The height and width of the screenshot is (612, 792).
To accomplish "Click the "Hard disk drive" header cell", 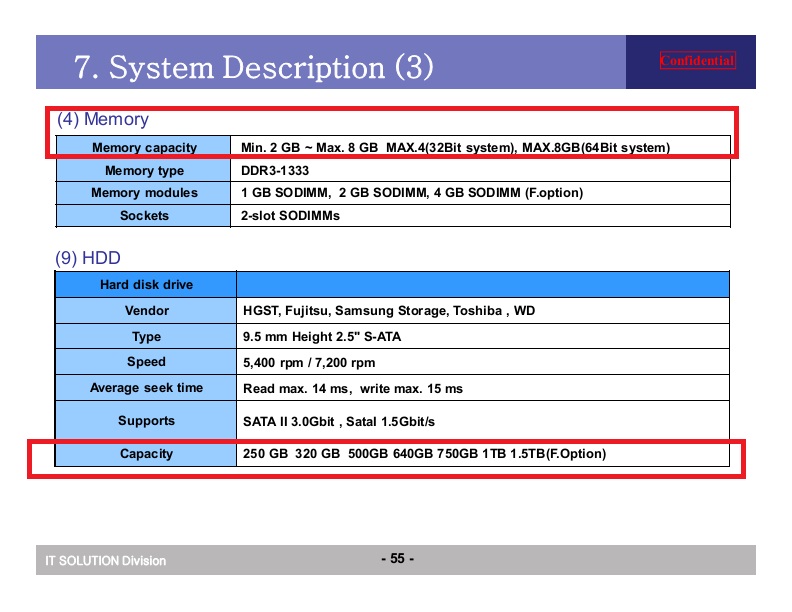I will pos(146,285).
